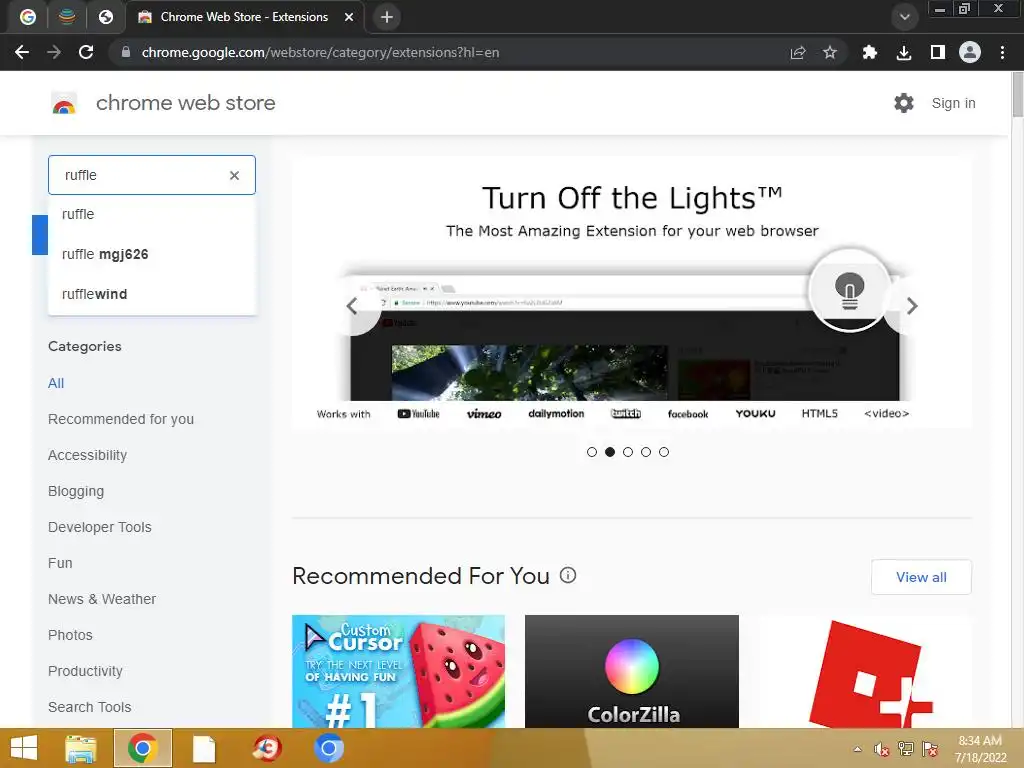Open Action Center flag icon
Viewport: 1024px width, 768px height.
point(930,749)
